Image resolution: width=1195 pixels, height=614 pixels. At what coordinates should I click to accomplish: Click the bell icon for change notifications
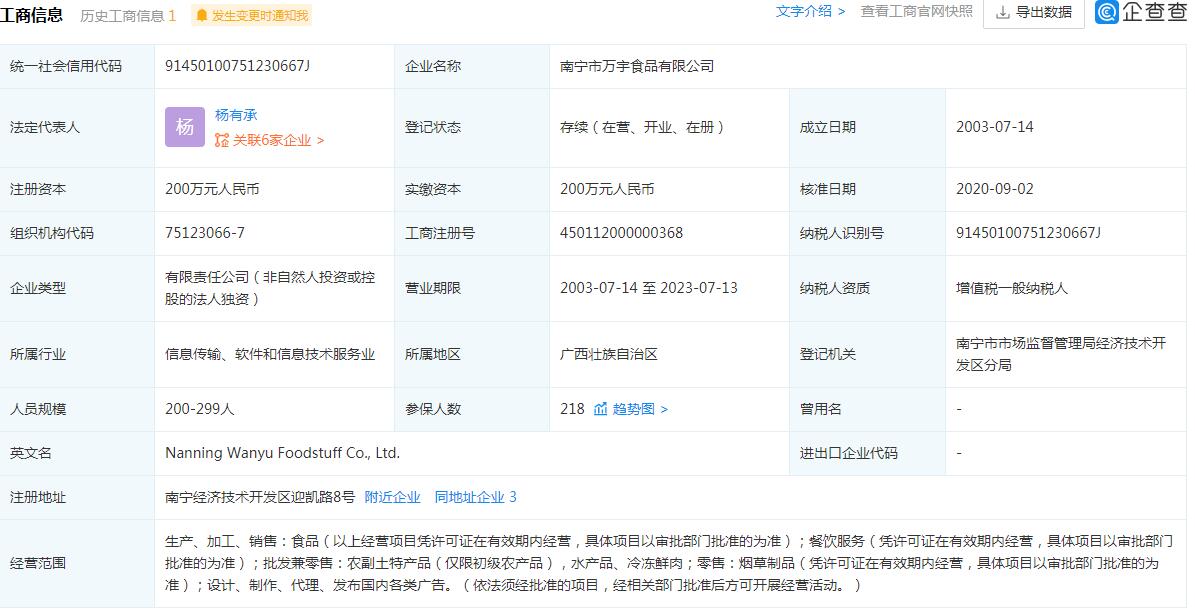click(x=202, y=15)
